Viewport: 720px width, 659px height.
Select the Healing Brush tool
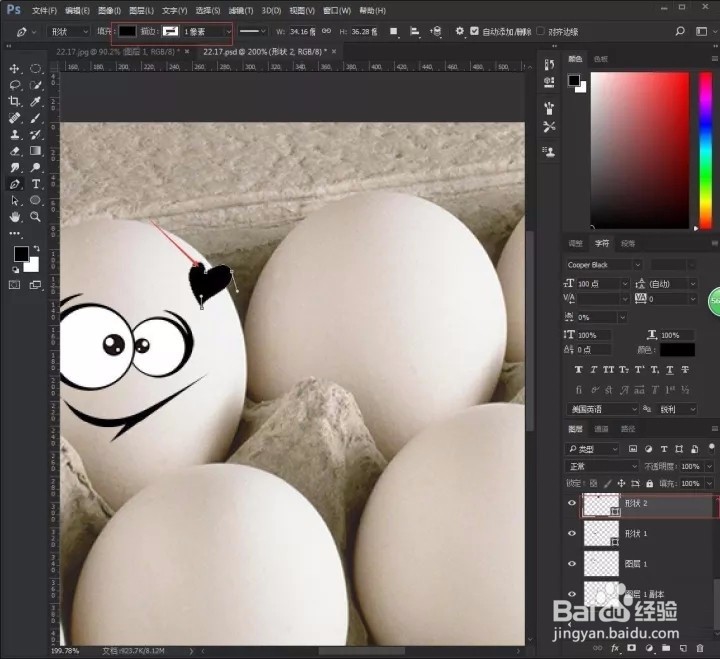(x=15, y=118)
